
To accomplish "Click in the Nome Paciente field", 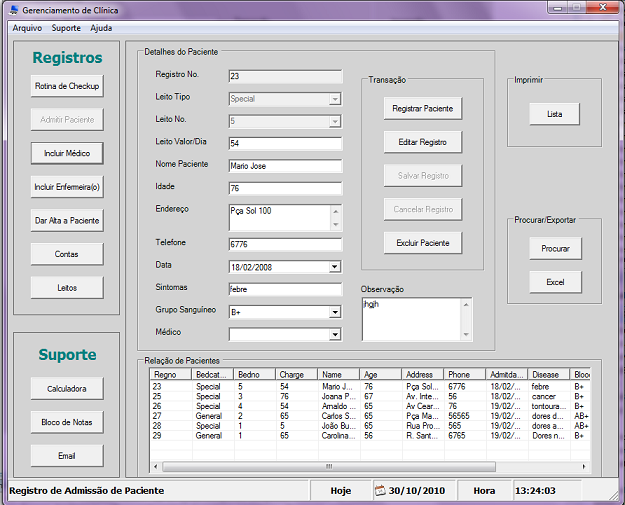I will click(285, 166).
